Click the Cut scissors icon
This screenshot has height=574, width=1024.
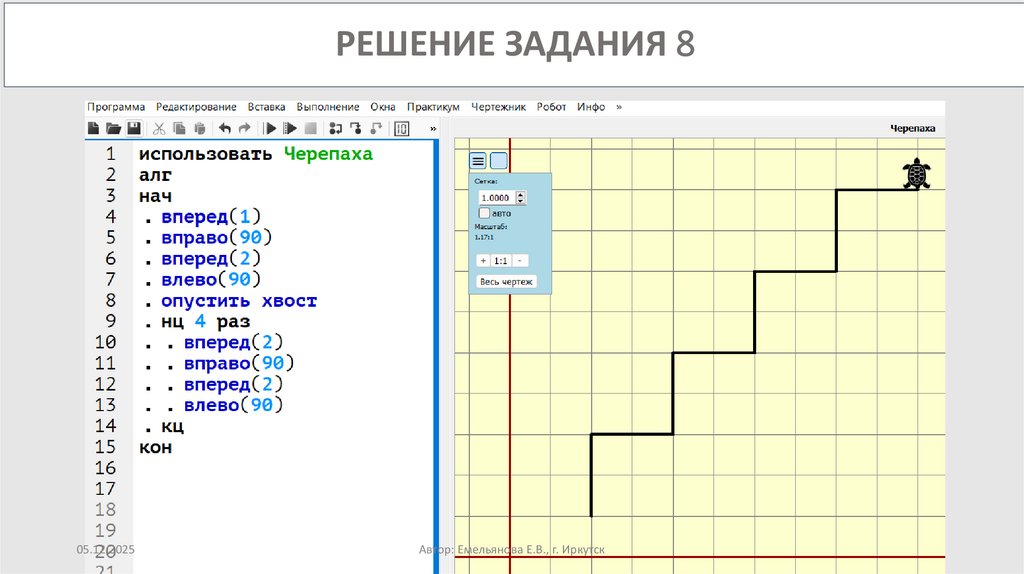[x=159, y=129]
